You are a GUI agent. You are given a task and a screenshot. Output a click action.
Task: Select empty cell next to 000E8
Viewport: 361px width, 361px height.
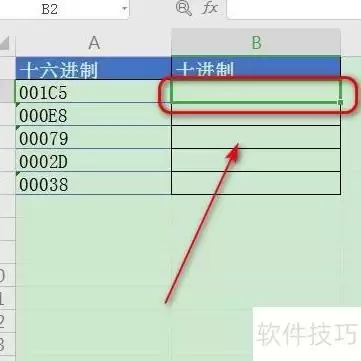[256, 114]
